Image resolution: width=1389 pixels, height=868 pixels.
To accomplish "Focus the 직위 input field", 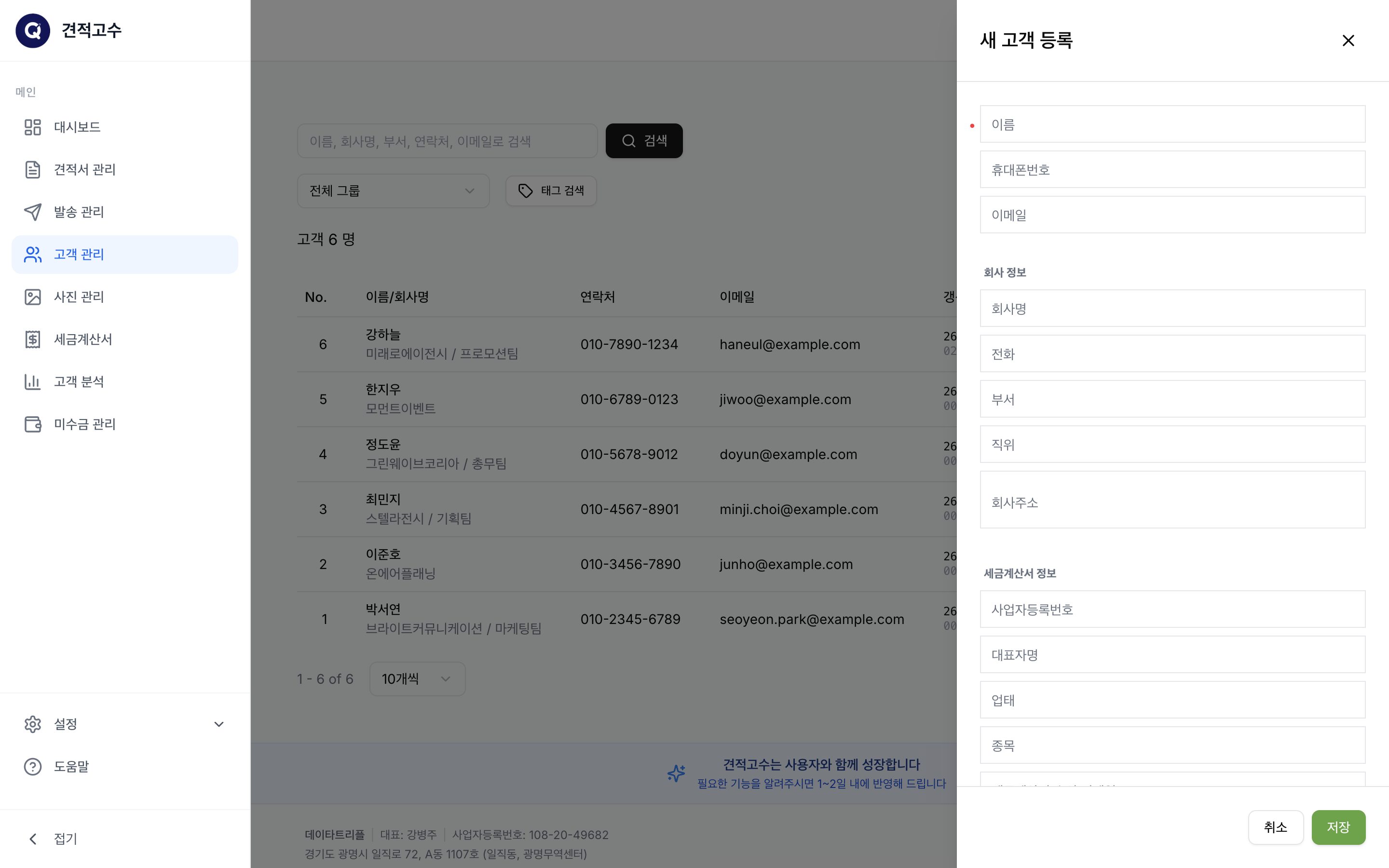I will (1172, 444).
